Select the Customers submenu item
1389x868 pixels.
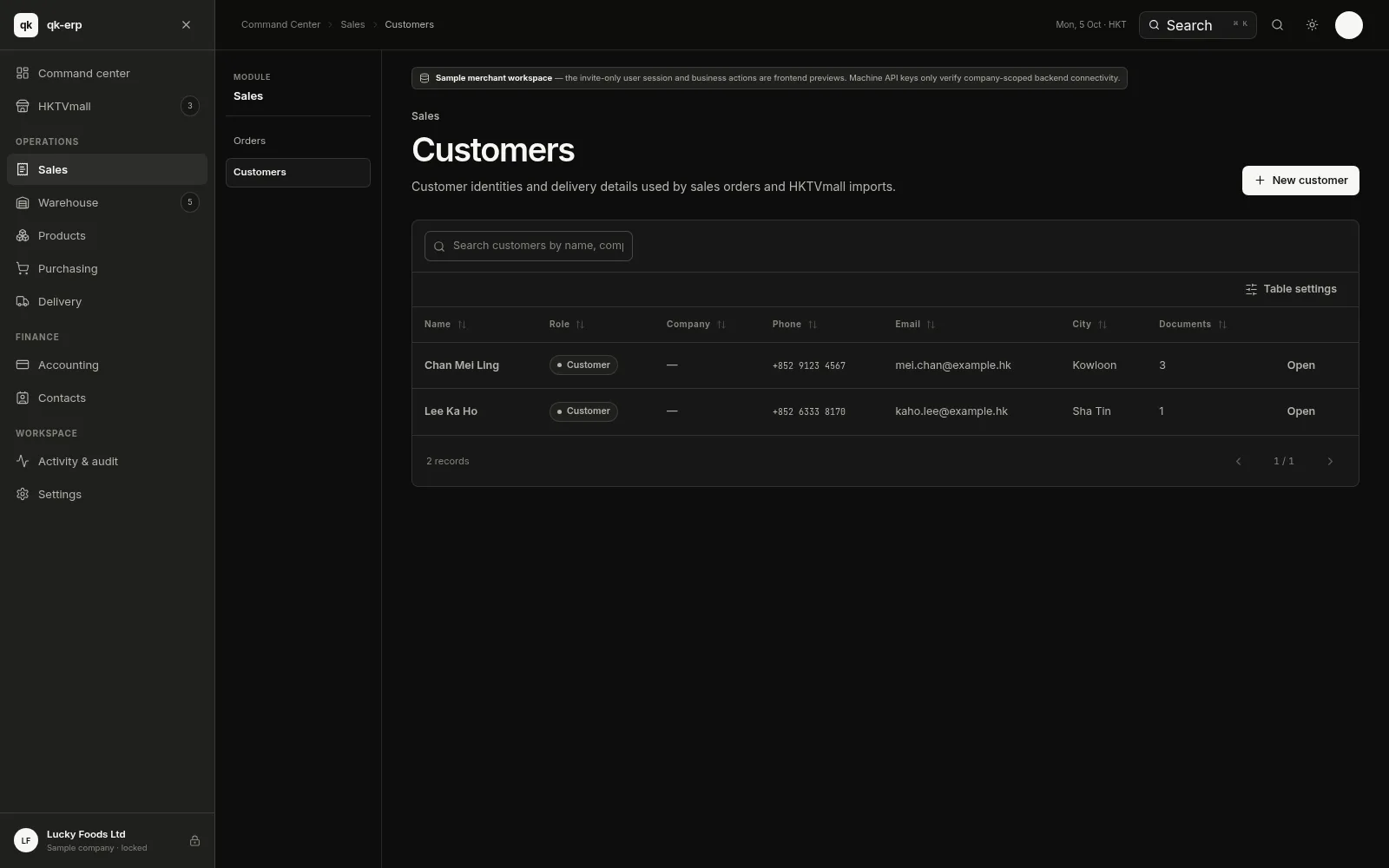pyautogui.click(x=298, y=172)
